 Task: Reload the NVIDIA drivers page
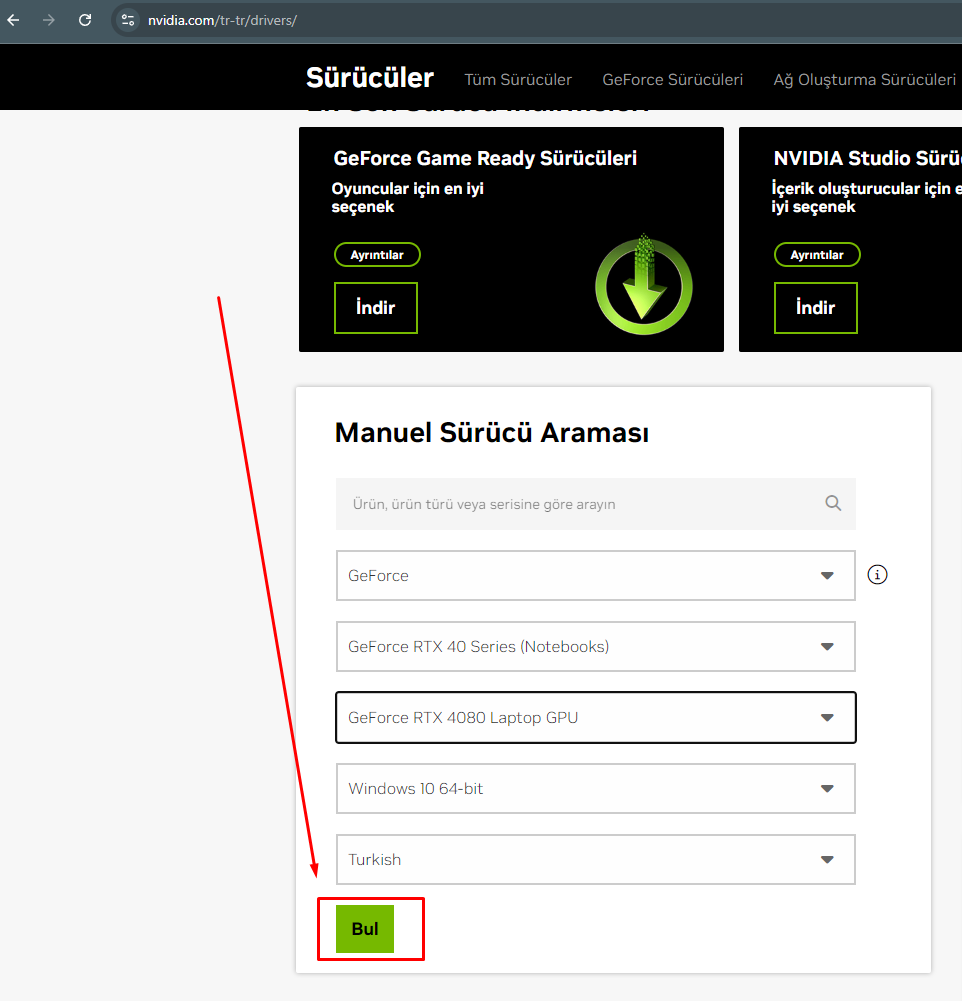tap(85, 20)
